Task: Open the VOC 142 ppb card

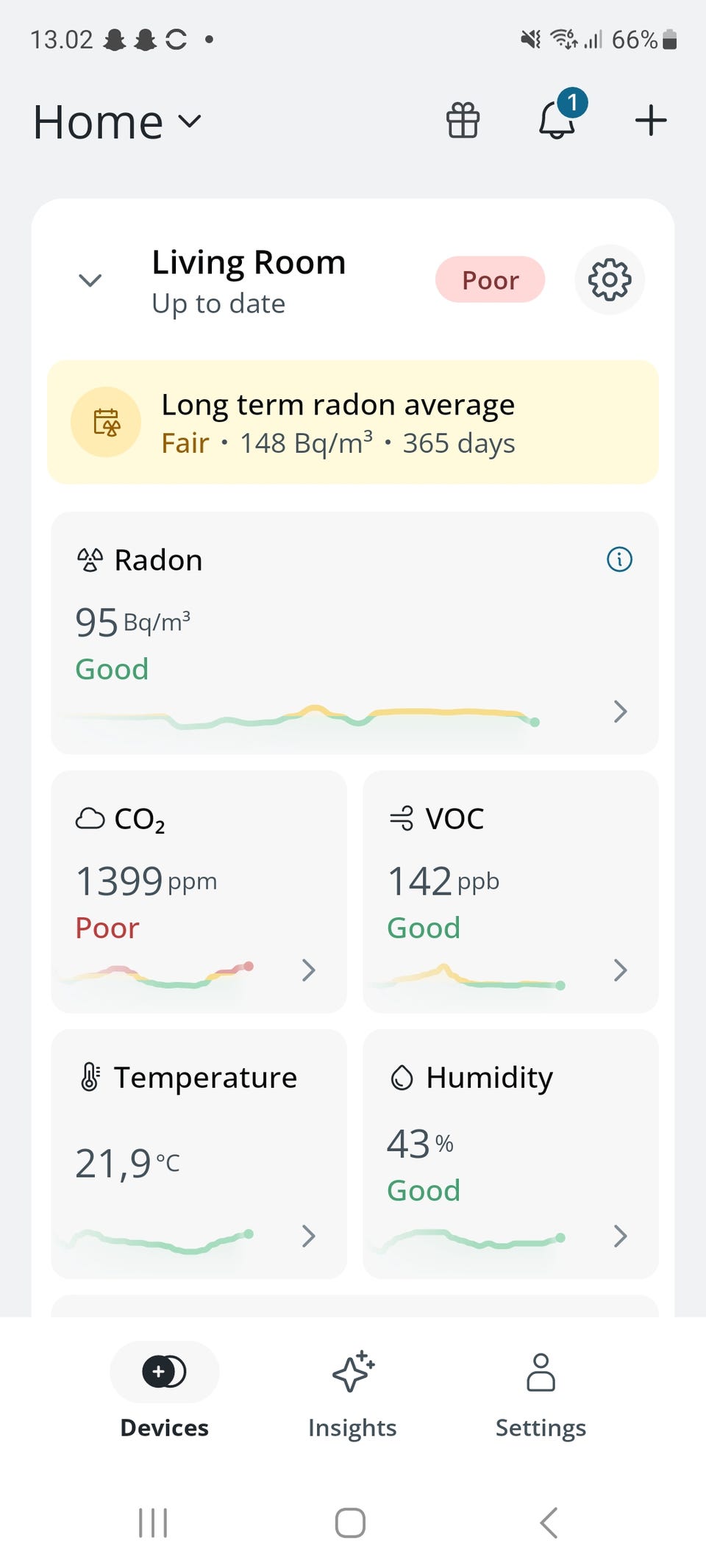Action: 510,891
